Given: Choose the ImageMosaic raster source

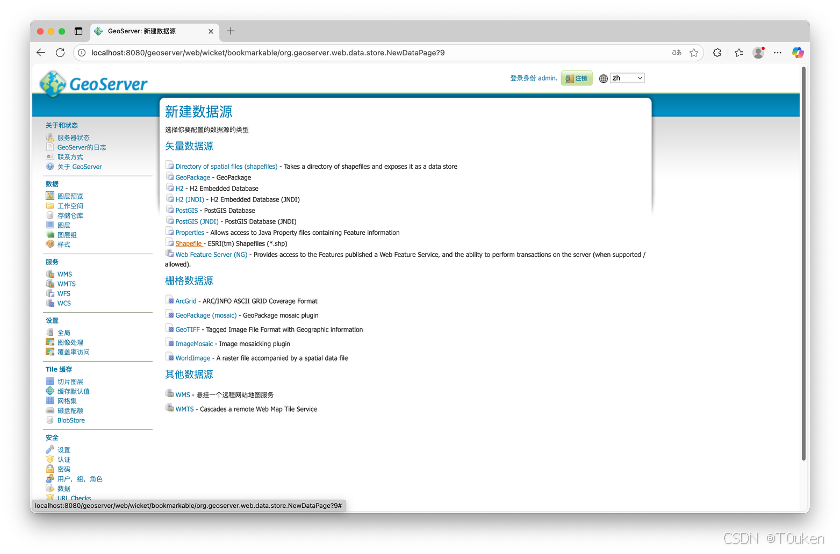Looking at the screenshot, I should click(194, 344).
